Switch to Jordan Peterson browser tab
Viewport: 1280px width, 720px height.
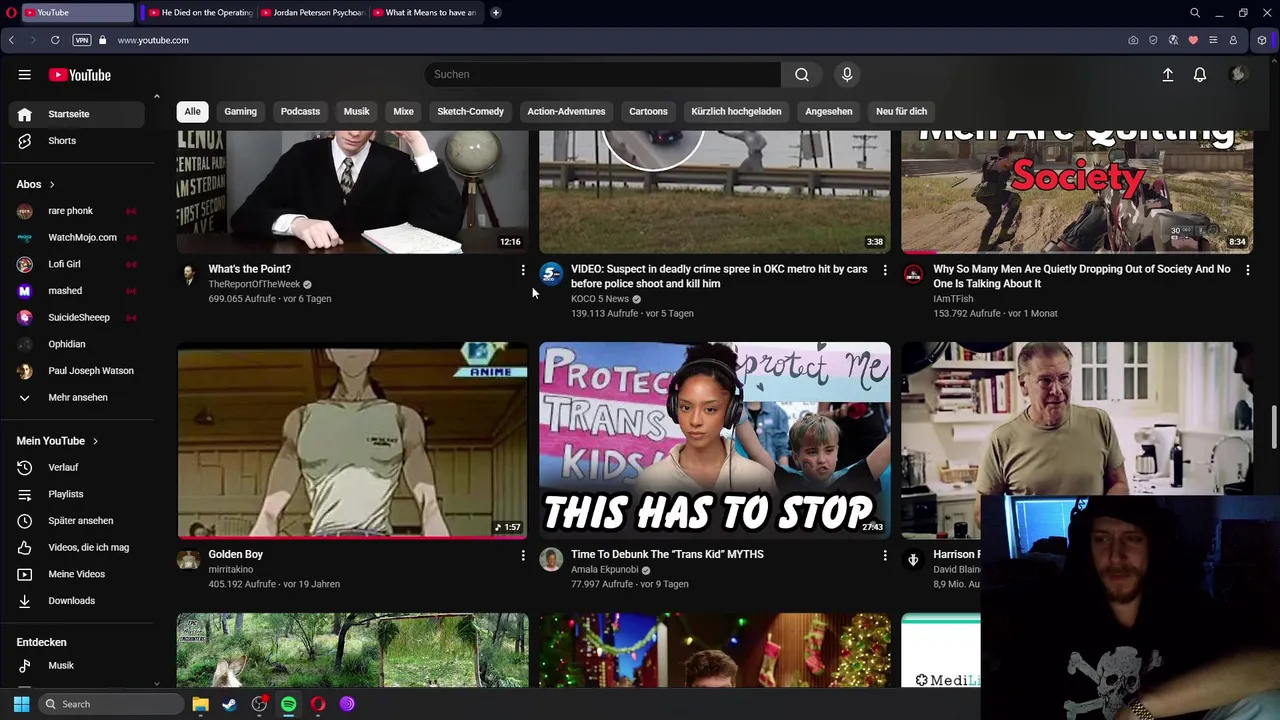coord(312,13)
